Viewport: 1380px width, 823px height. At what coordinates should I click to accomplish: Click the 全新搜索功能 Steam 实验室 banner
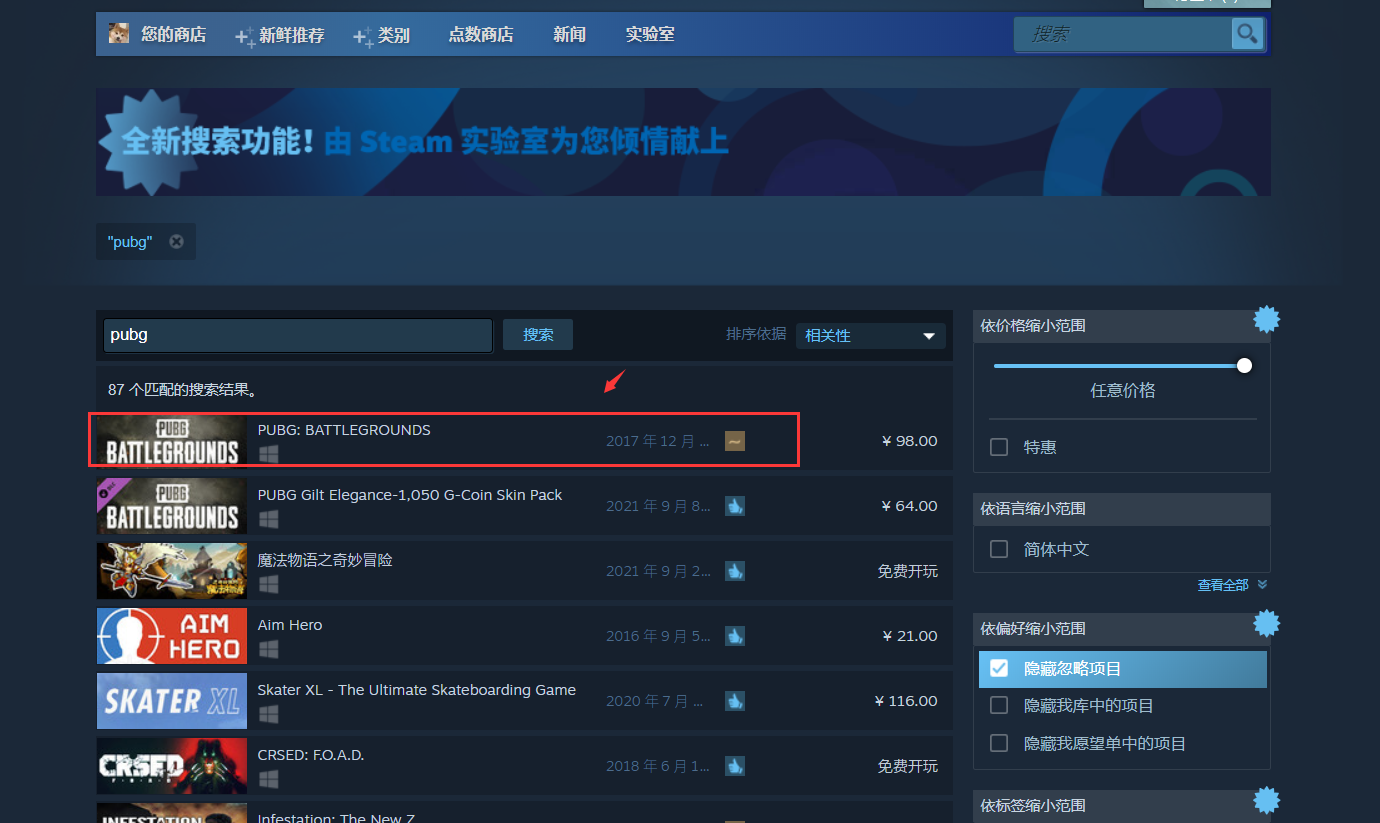683,142
